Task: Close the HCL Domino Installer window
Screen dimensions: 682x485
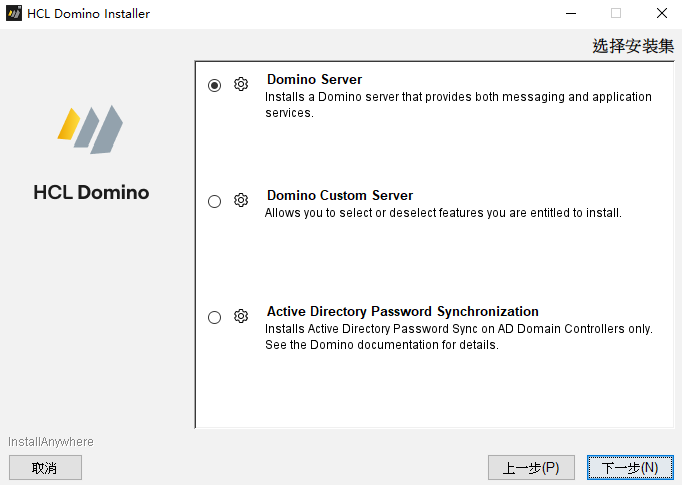Action: pyautogui.click(x=662, y=13)
